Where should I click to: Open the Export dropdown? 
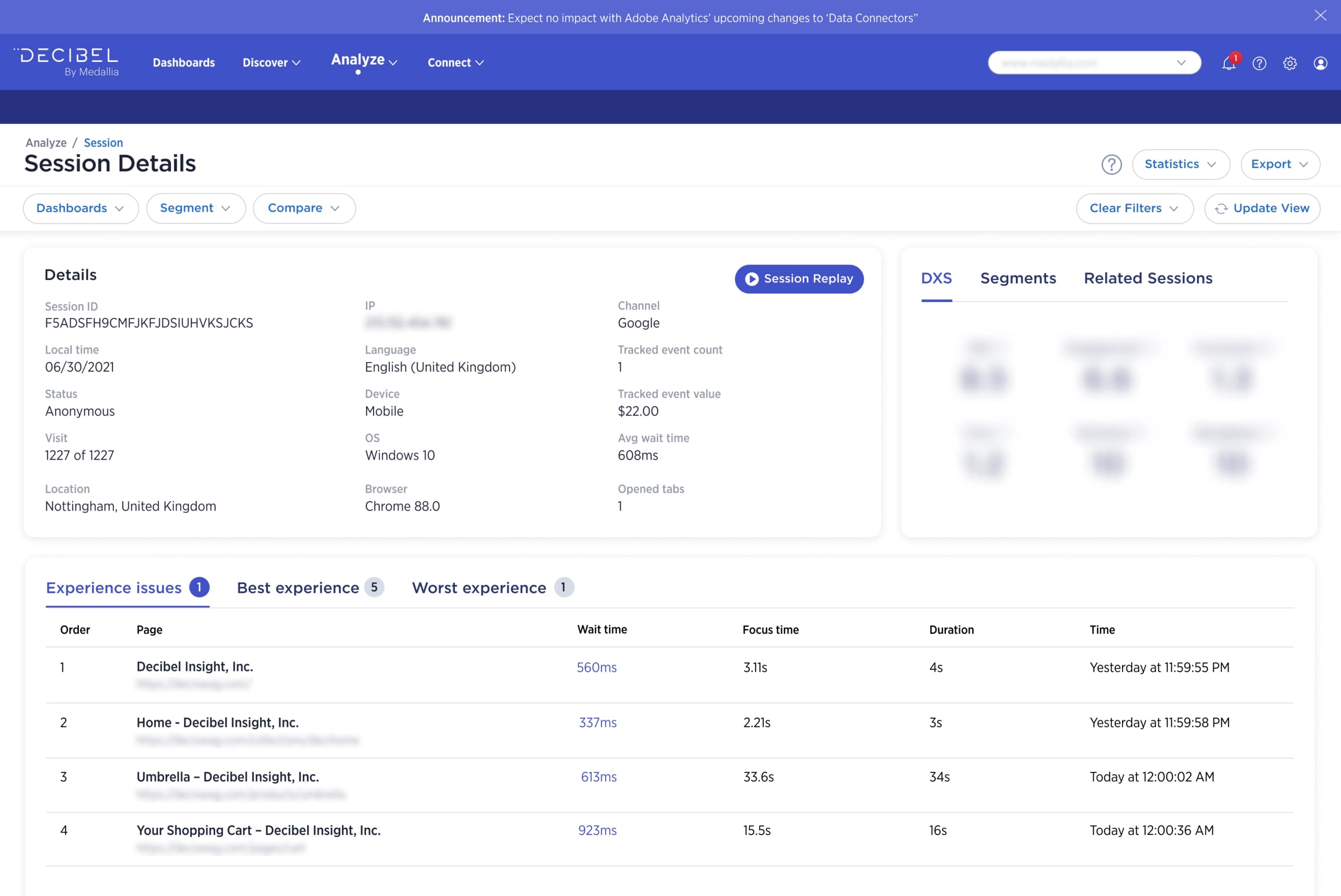click(1280, 165)
